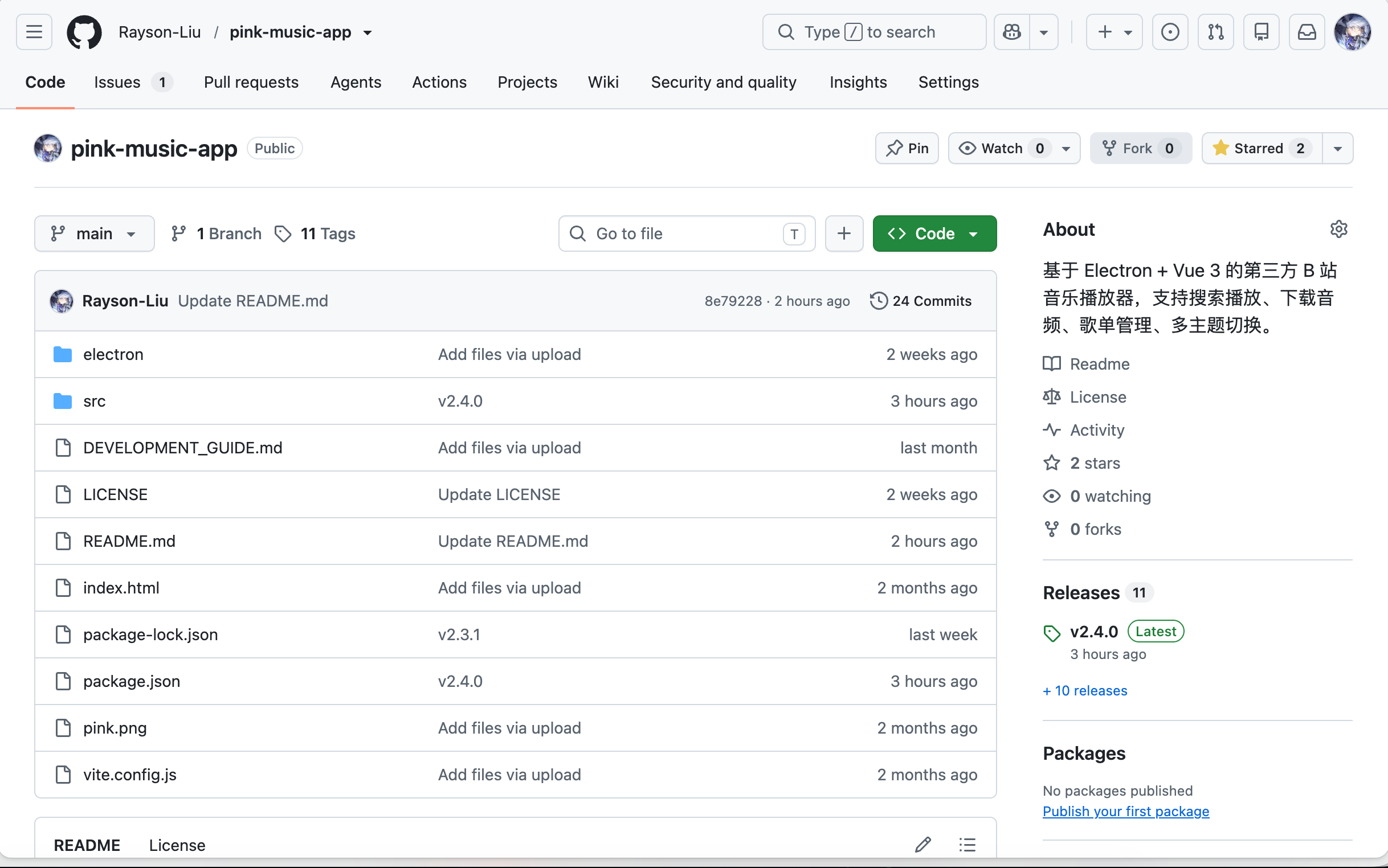Click the v2.4.0 release tag icon

[x=1051, y=633]
